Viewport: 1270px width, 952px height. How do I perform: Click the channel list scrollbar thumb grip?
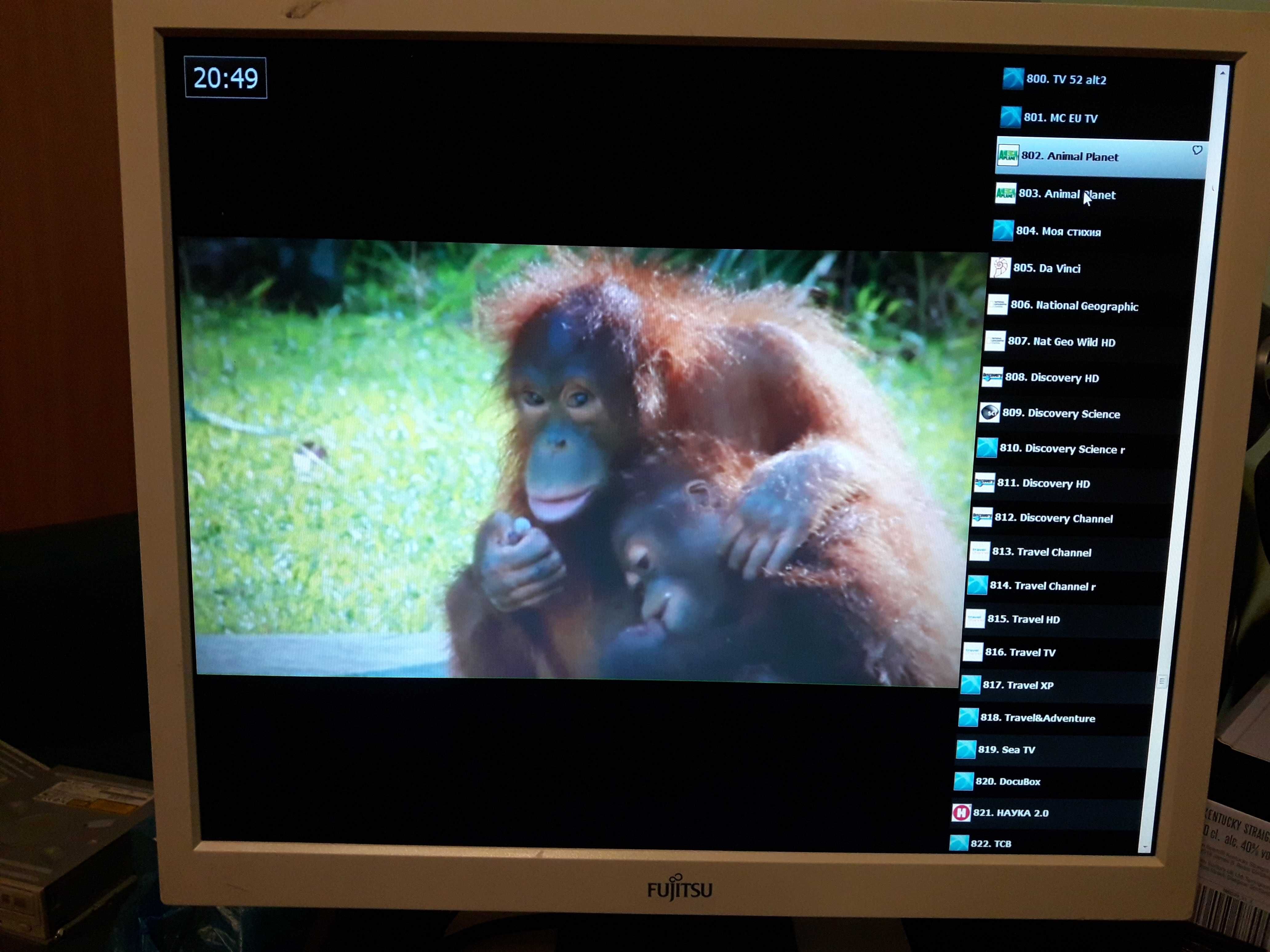(x=1161, y=681)
